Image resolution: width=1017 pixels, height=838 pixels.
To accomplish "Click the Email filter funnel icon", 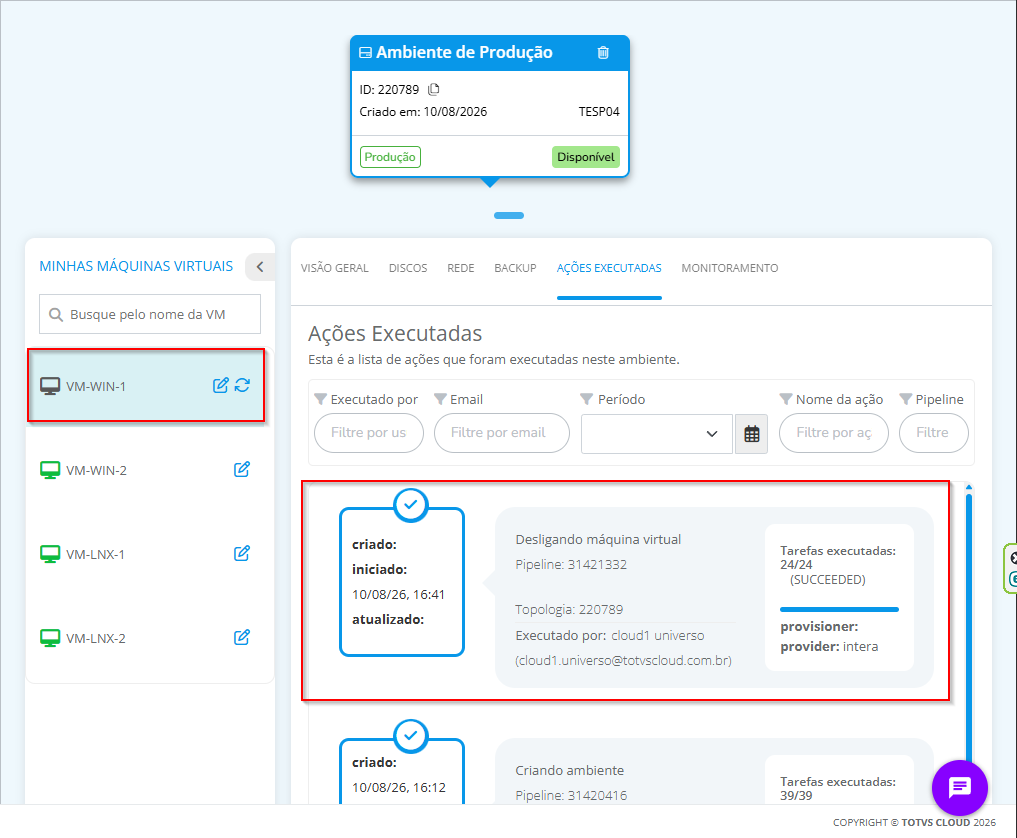I will tap(440, 399).
